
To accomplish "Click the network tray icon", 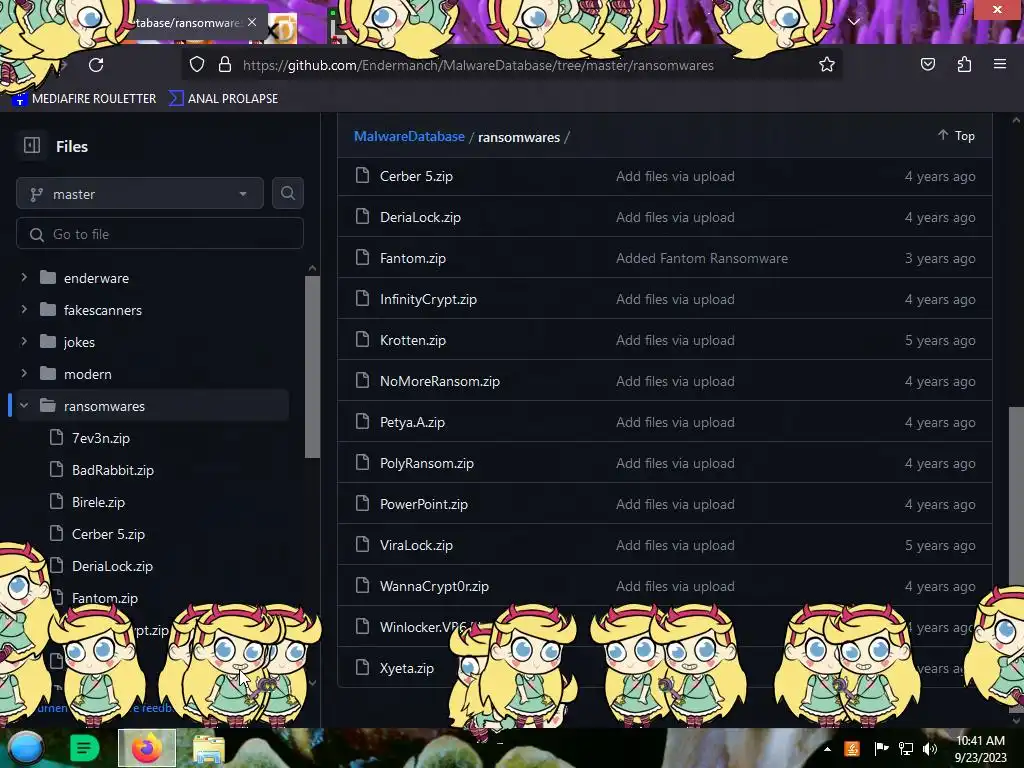I will (x=906, y=749).
